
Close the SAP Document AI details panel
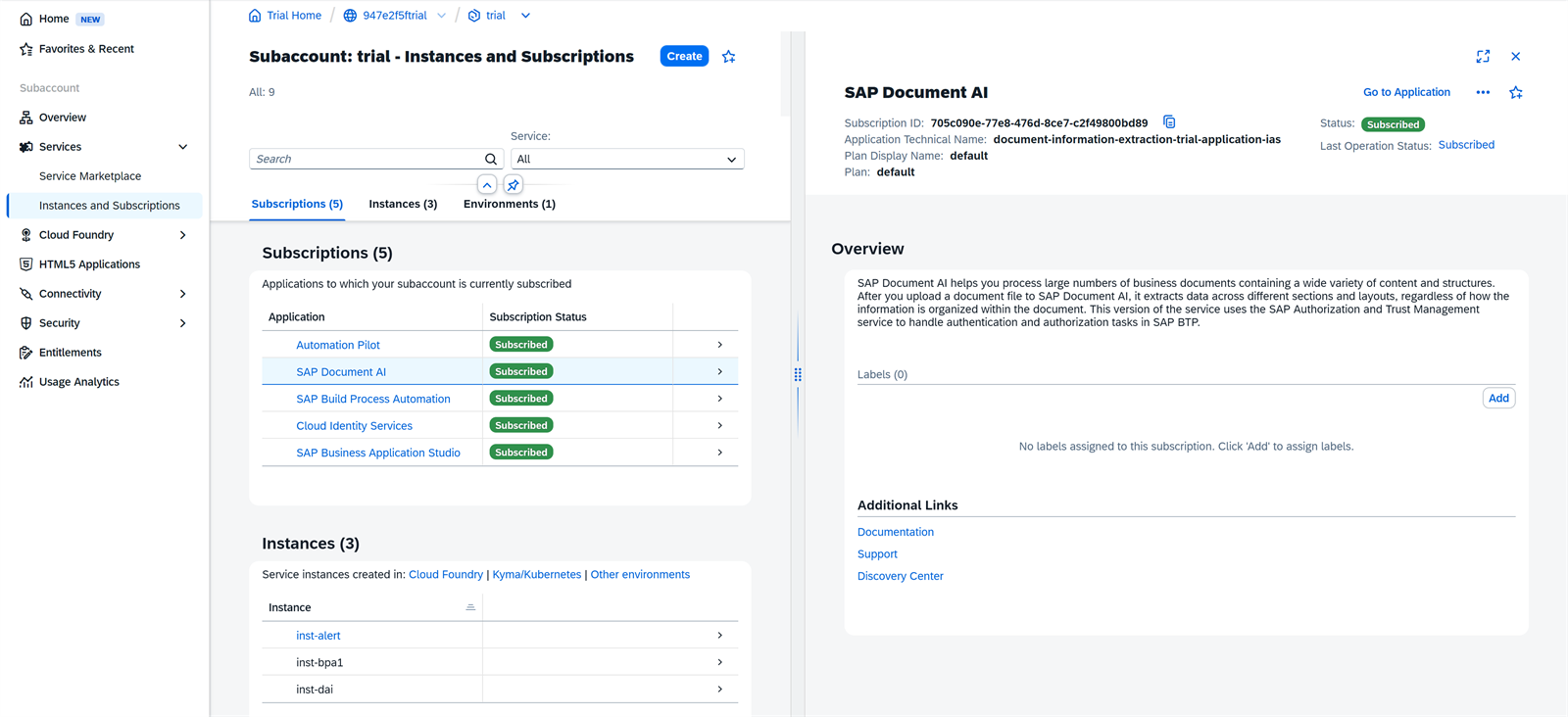[x=1516, y=57]
